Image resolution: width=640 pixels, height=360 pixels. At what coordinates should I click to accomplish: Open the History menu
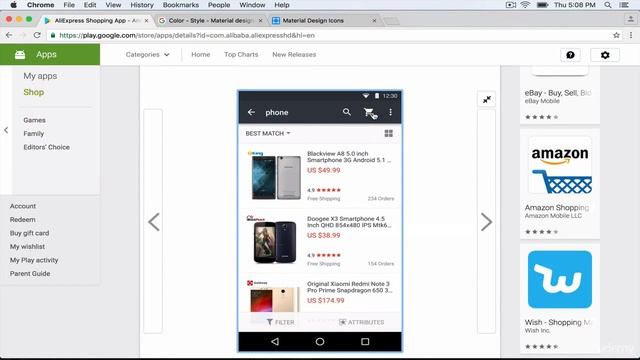tap(142, 5)
